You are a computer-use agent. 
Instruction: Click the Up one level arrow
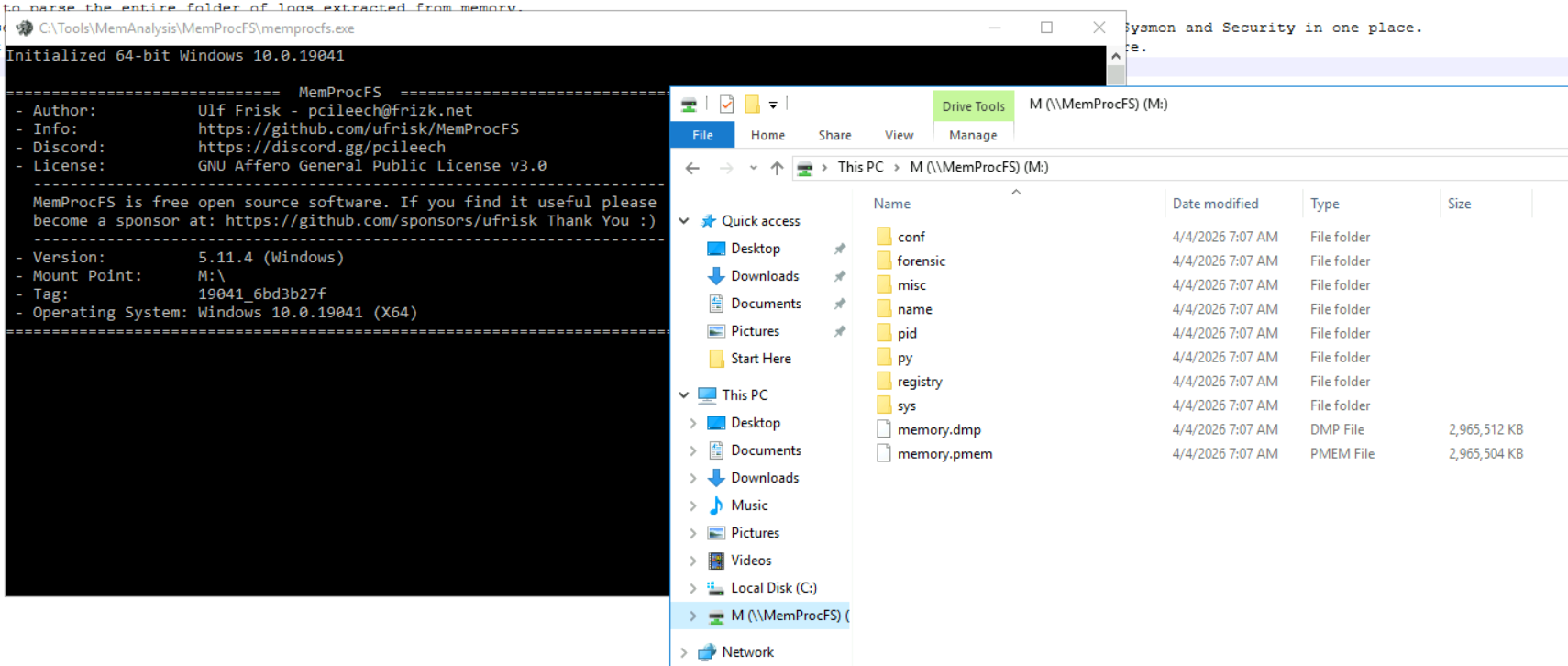coord(777,168)
